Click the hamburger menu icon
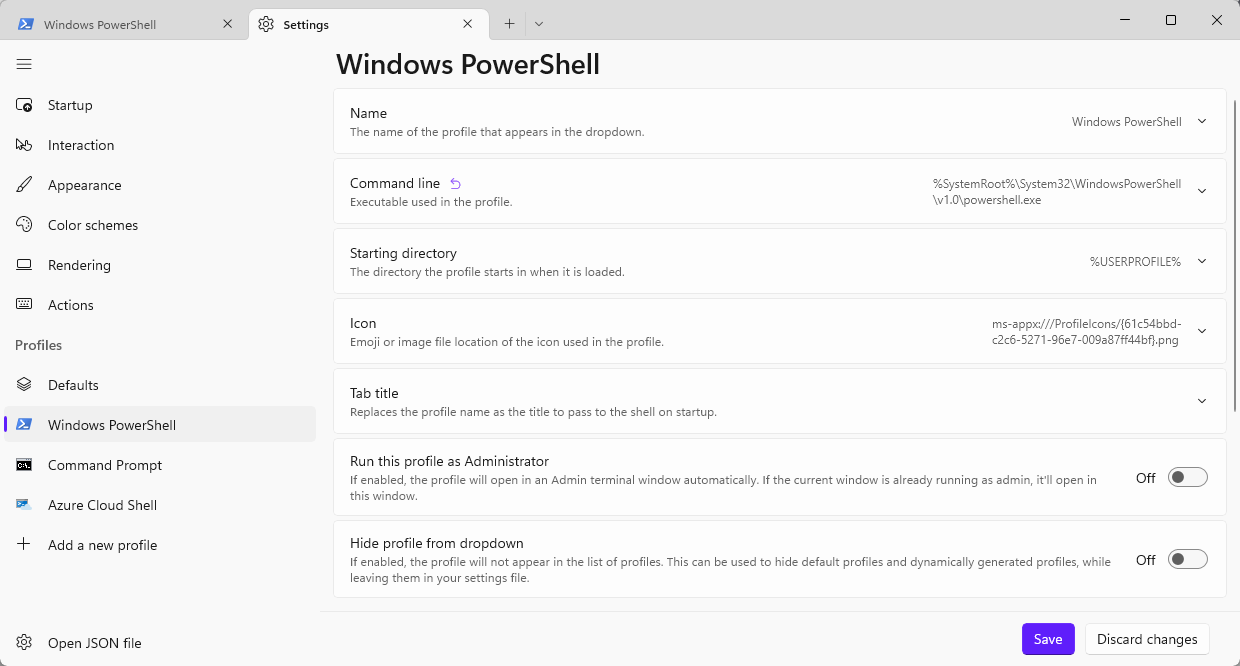This screenshot has width=1240, height=666. (24, 64)
